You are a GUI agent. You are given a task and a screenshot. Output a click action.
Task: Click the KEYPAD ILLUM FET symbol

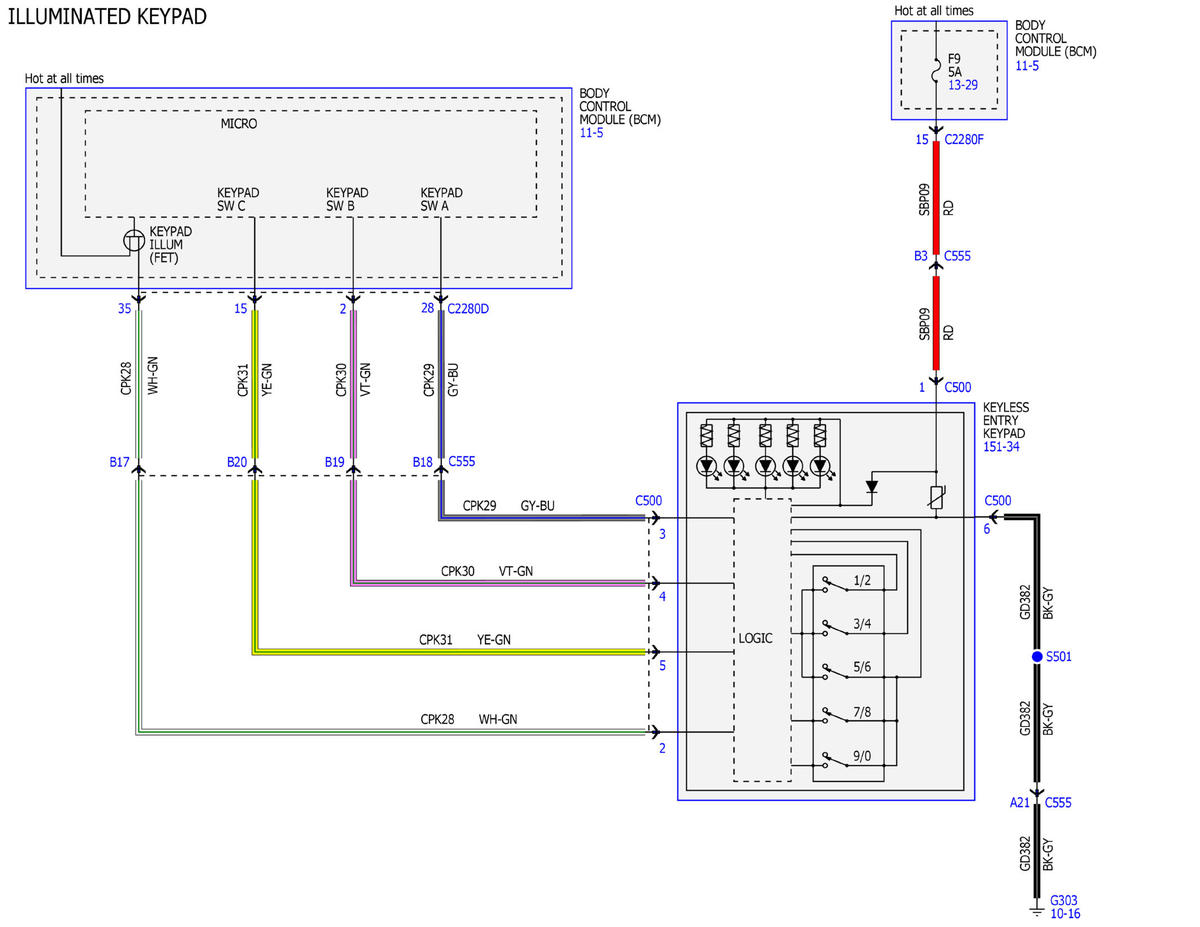click(x=135, y=241)
